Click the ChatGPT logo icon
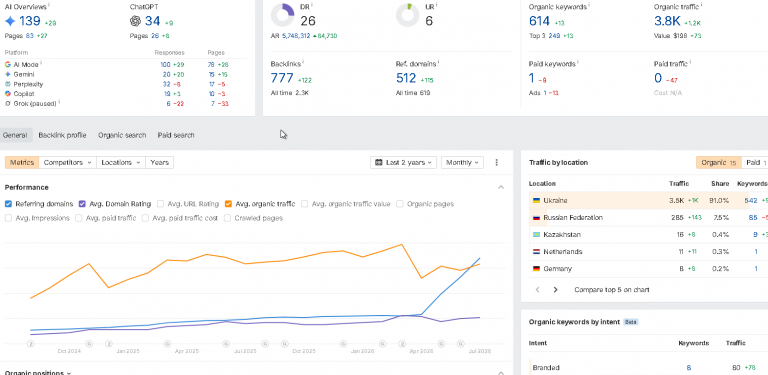 (x=135, y=21)
